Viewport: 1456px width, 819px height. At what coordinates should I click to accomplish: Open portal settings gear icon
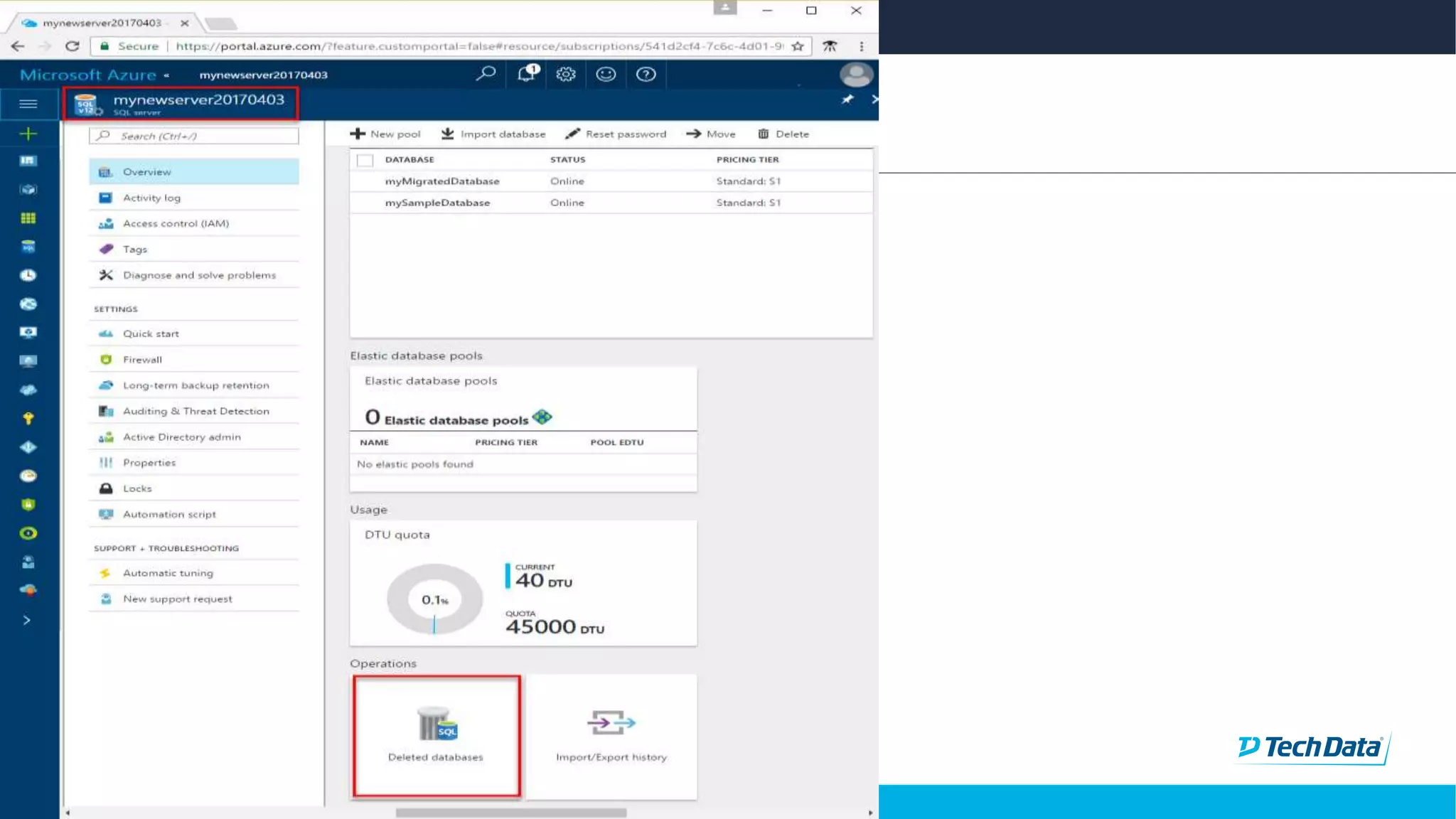pos(566,74)
